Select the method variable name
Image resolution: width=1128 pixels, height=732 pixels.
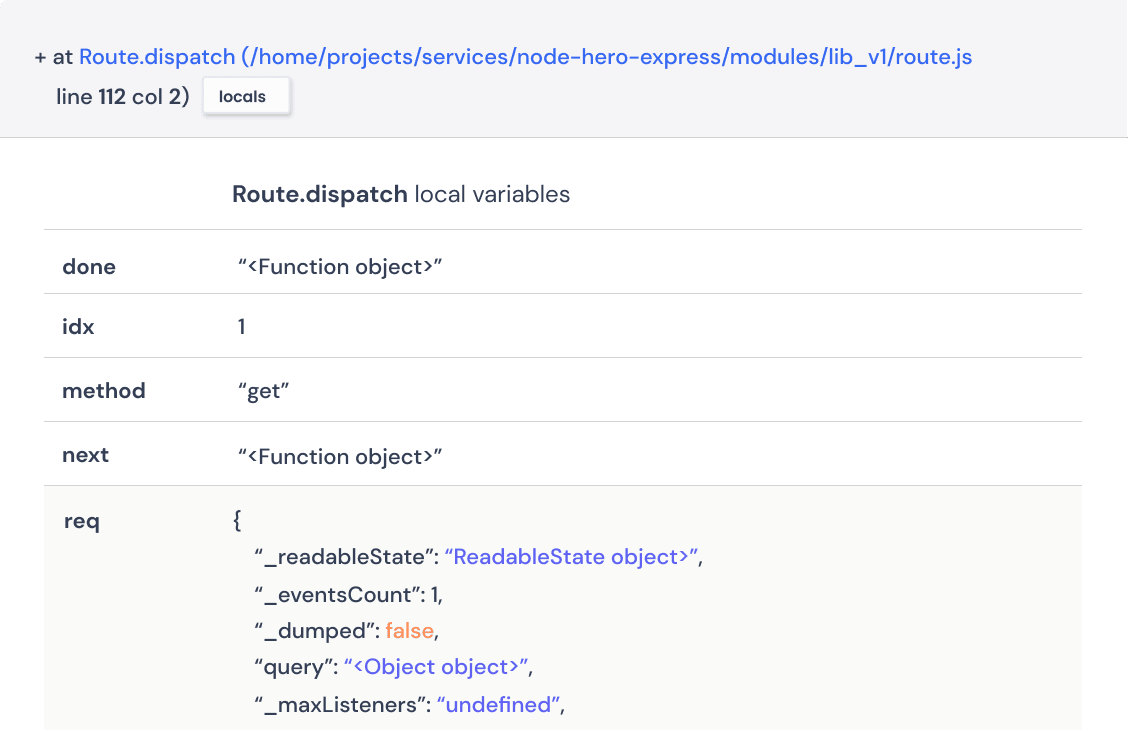[103, 391]
